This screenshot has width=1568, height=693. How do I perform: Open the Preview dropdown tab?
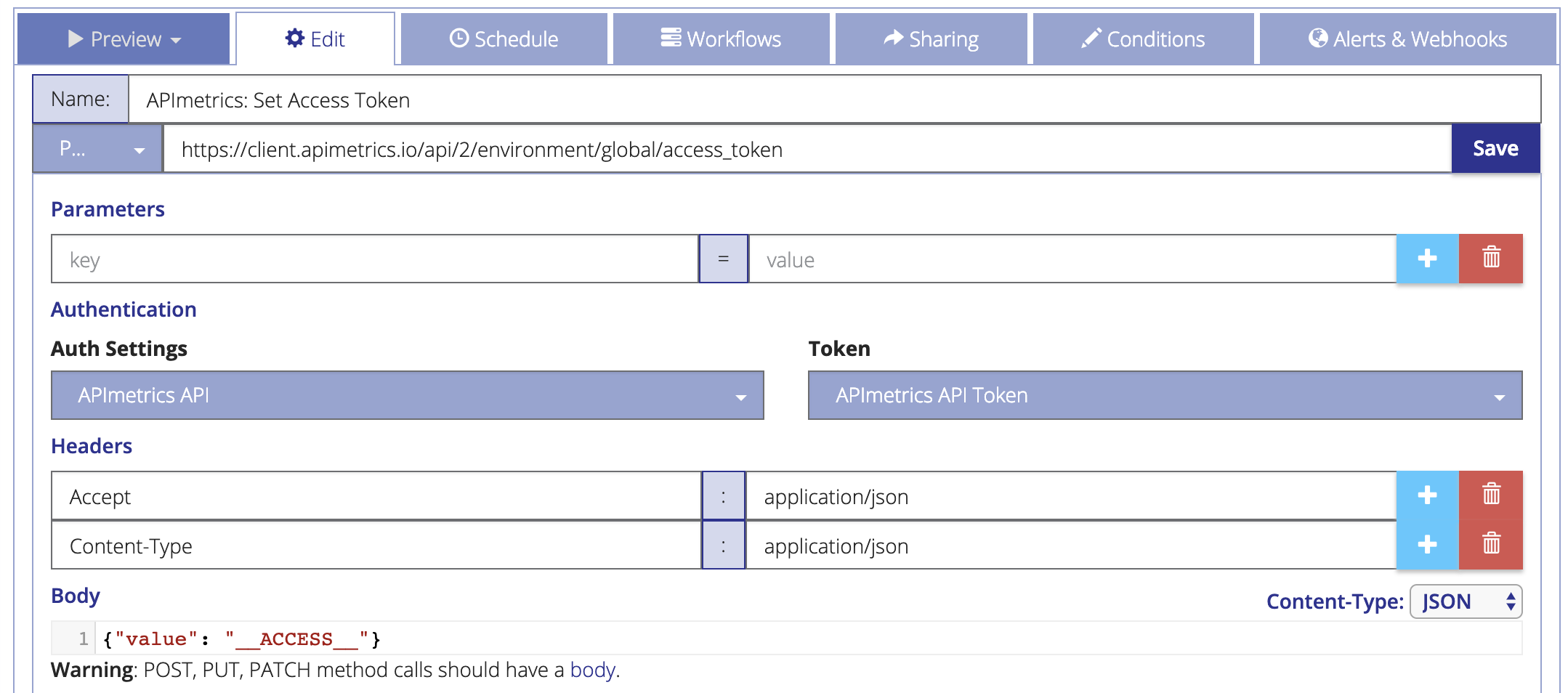(x=124, y=38)
